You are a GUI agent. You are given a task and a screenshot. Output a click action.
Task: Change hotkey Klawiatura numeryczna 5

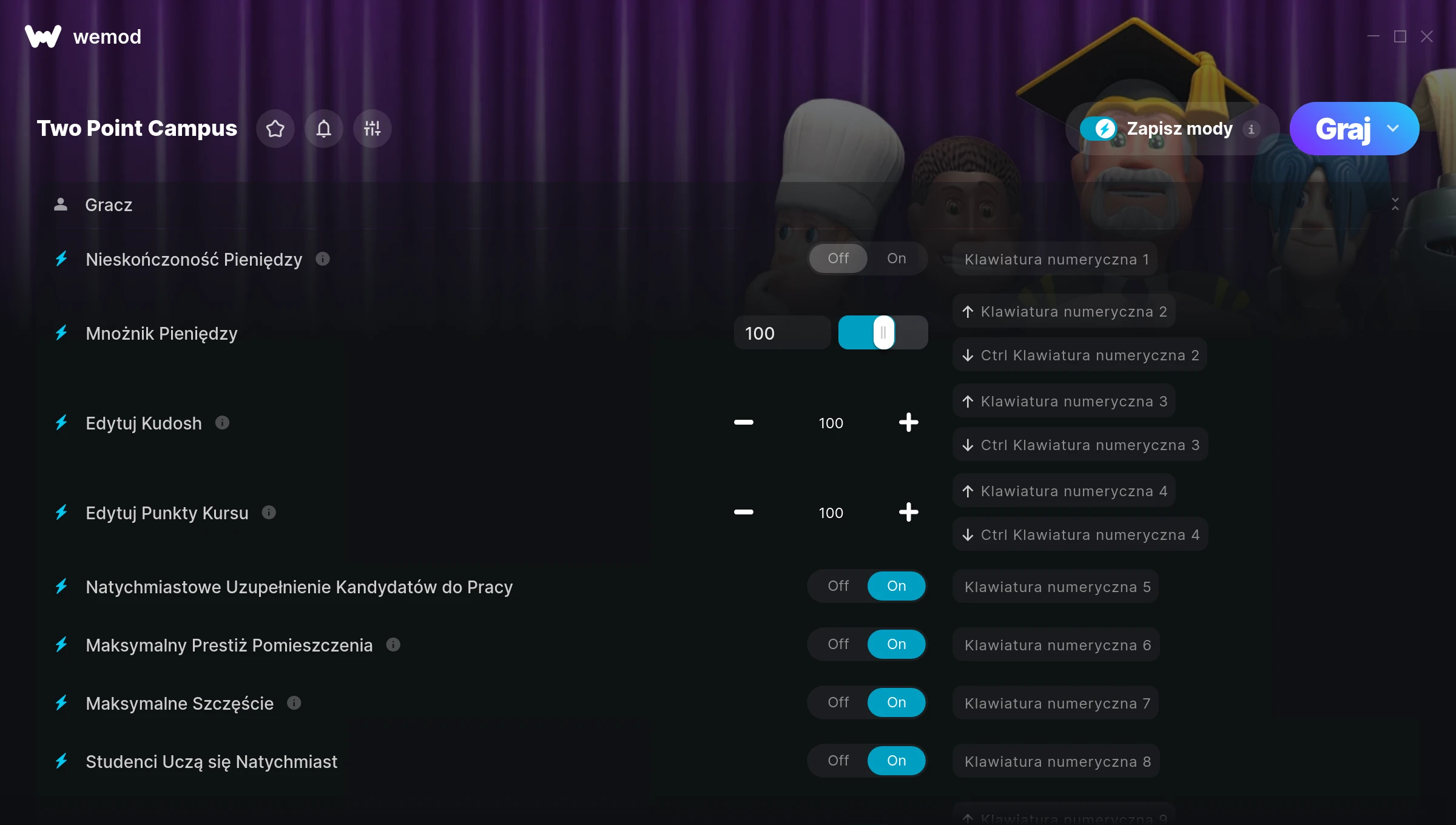(1057, 587)
